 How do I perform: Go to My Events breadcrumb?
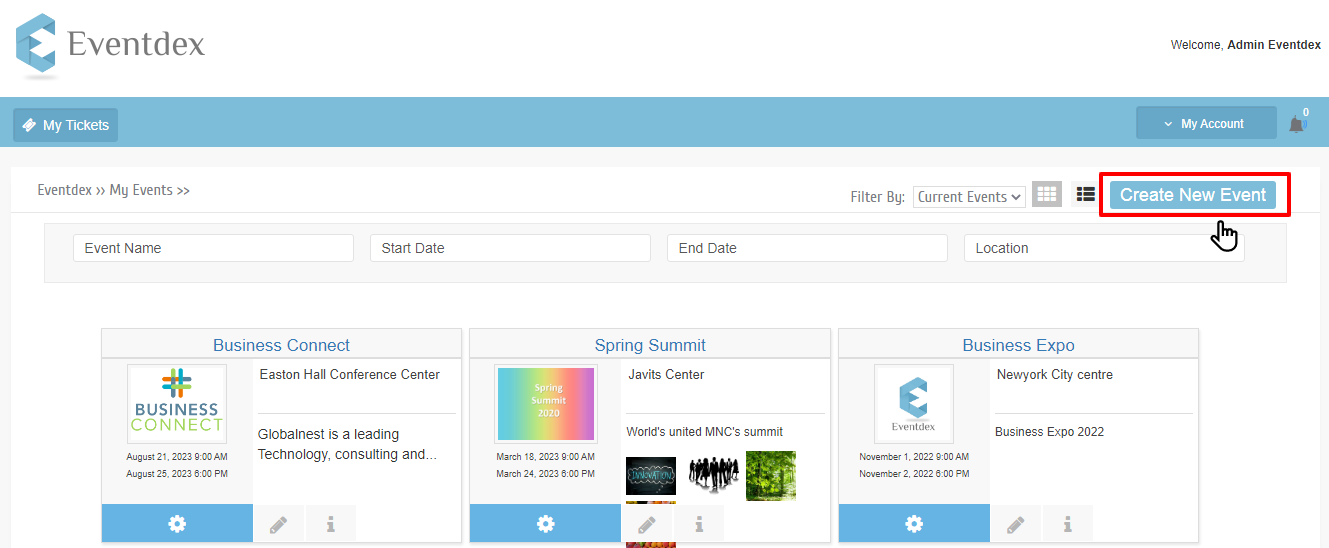click(141, 190)
